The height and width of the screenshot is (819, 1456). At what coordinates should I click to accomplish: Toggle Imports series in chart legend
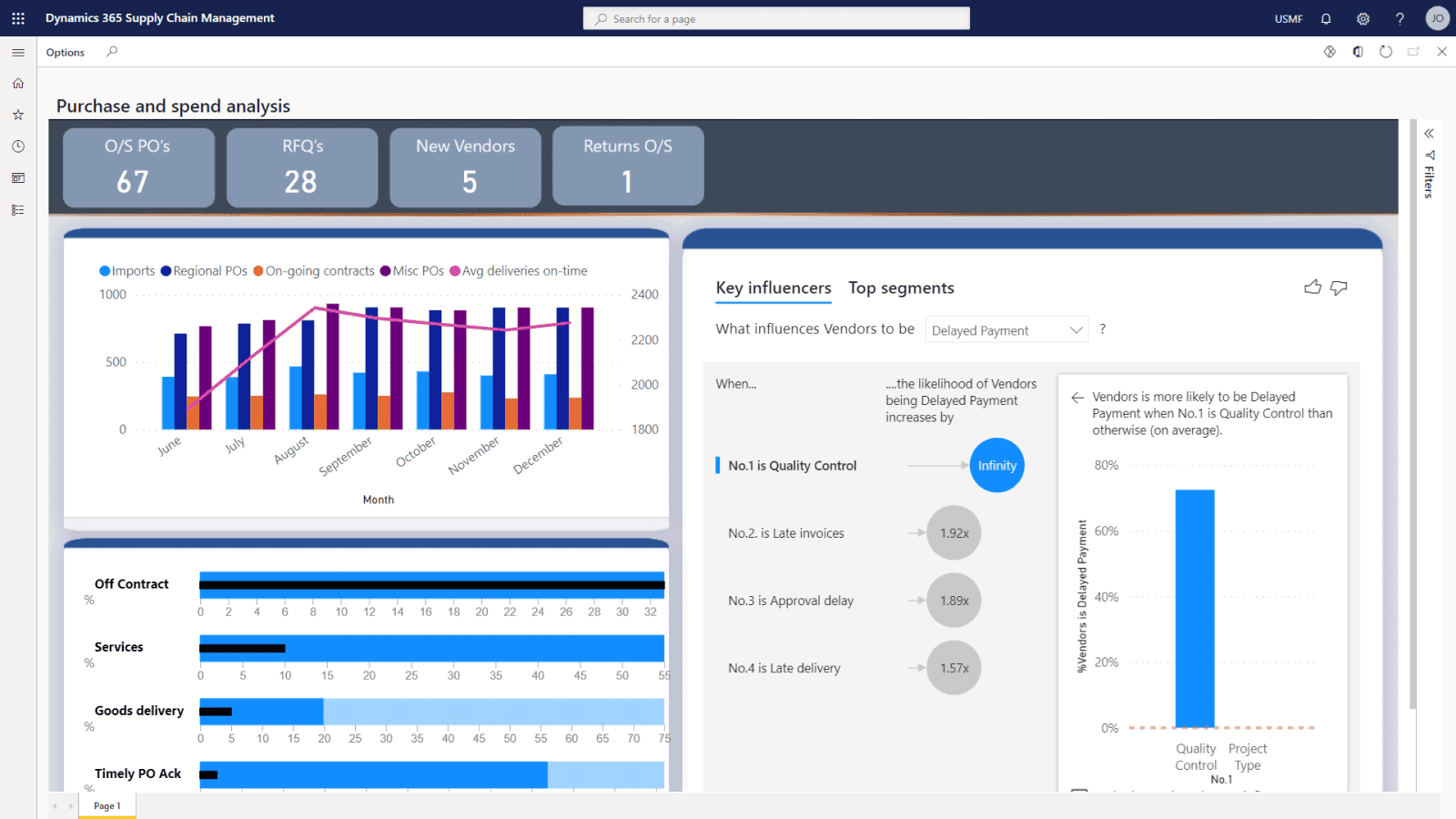pyautogui.click(x=127, y=271)
